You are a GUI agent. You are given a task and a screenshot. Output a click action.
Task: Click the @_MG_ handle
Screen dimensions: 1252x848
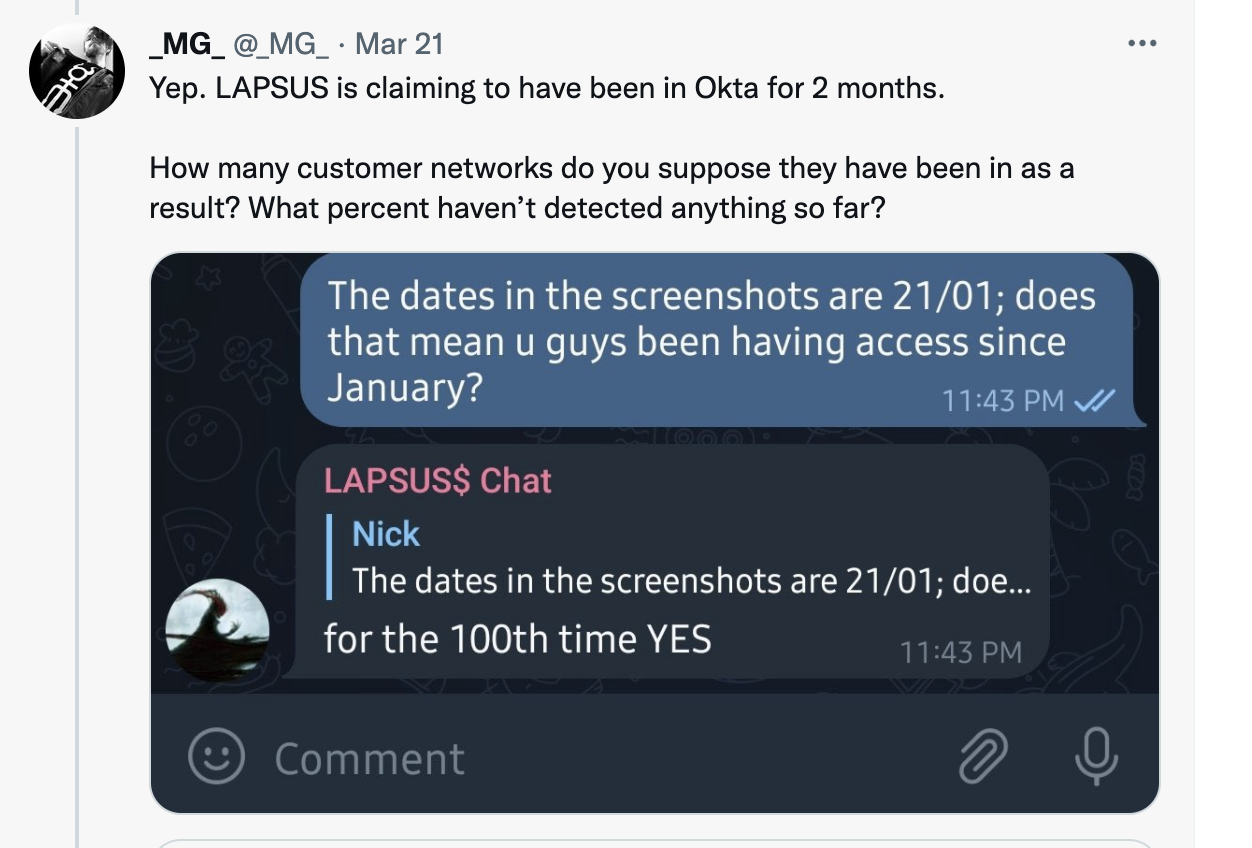pos(281,44)
